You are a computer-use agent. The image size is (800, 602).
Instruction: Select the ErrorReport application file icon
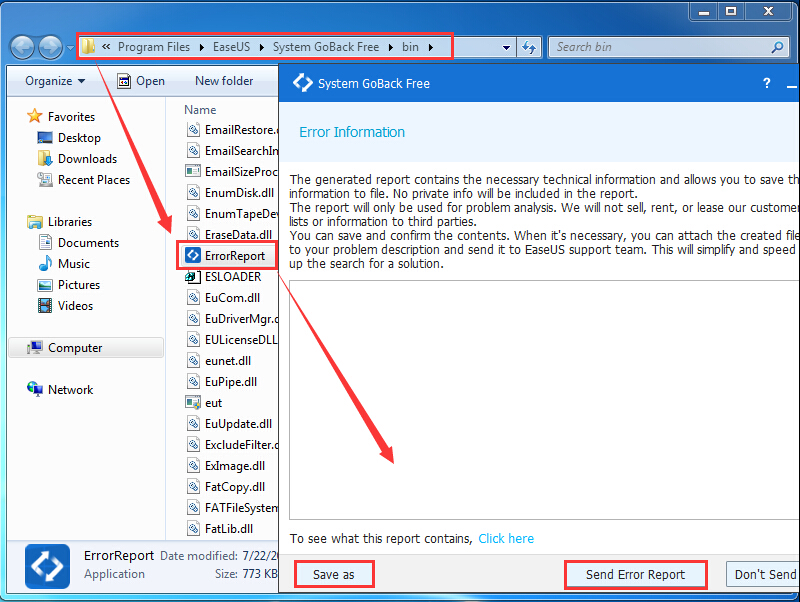click(x=194, y=256)
